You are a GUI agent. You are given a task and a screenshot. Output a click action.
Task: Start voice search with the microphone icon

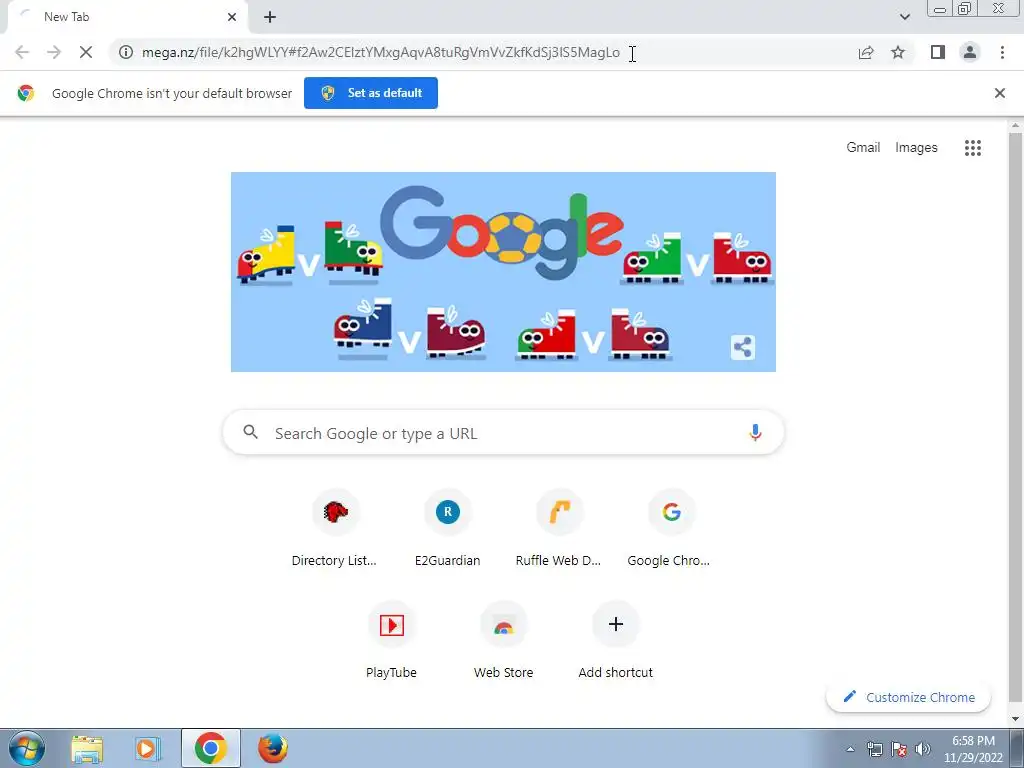[755, 432]
